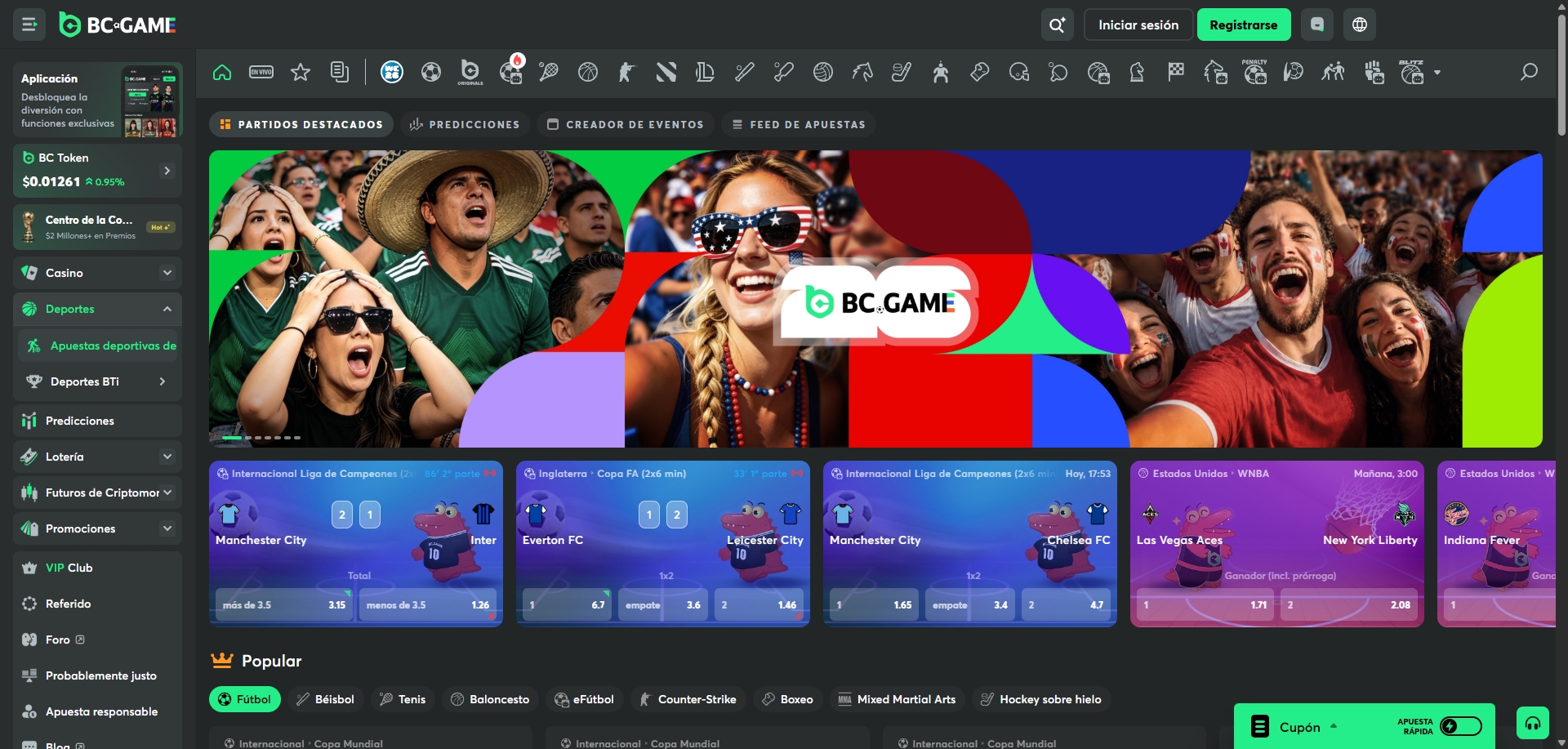This screenshot has height=749, width=1568.
Task: Click the page vertical scrollbar
Action: 1561,74
